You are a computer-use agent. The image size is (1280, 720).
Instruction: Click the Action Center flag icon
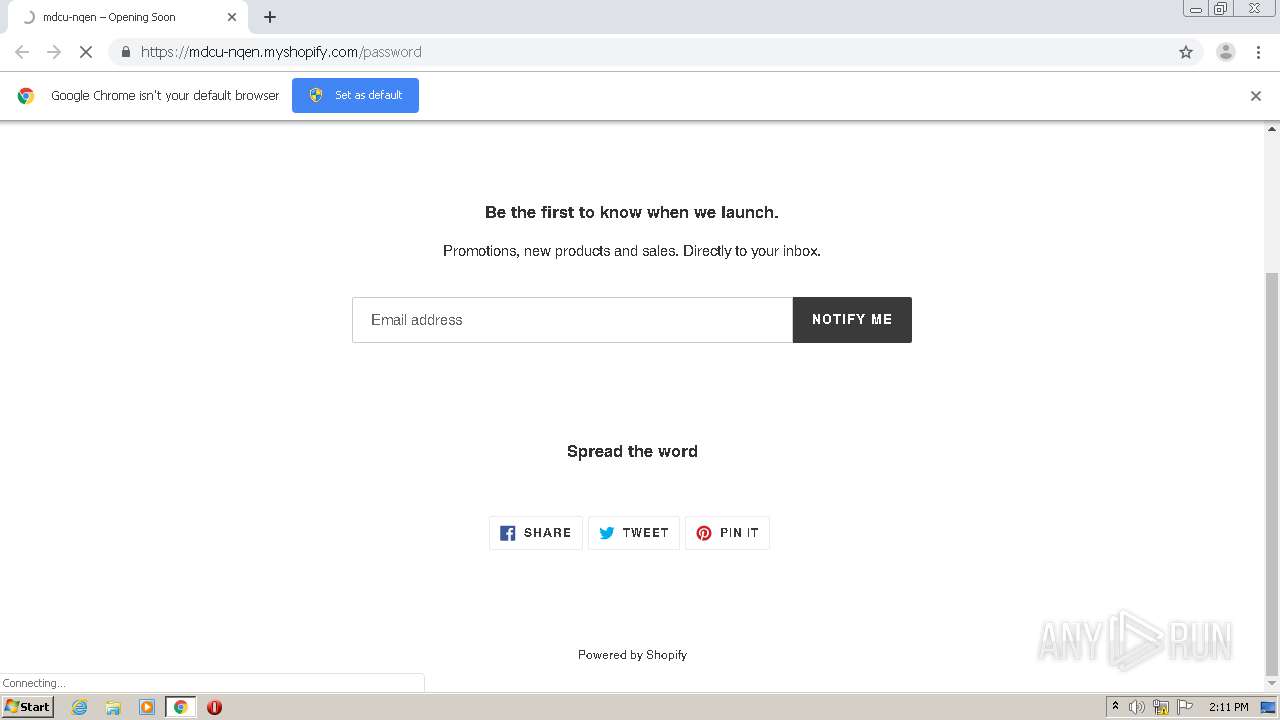pyautogui.click(x=1185, y=707)
